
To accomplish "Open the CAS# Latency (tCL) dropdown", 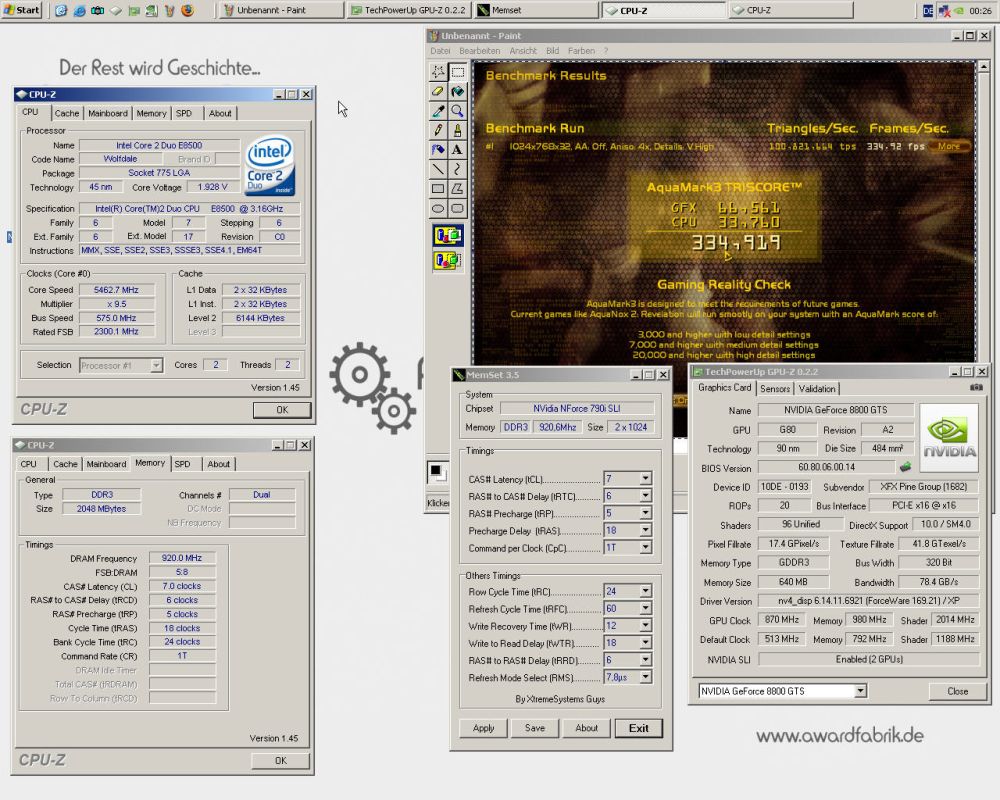I will pos(645,478).
